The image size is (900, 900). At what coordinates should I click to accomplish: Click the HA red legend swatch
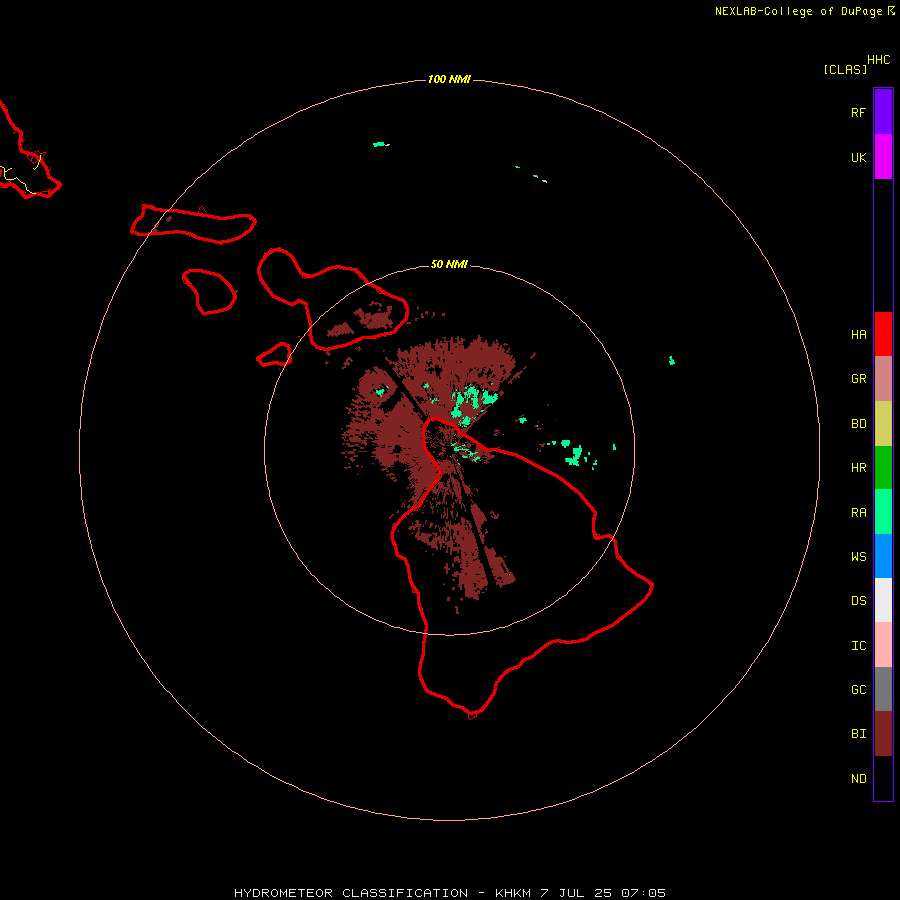(883, 334)
